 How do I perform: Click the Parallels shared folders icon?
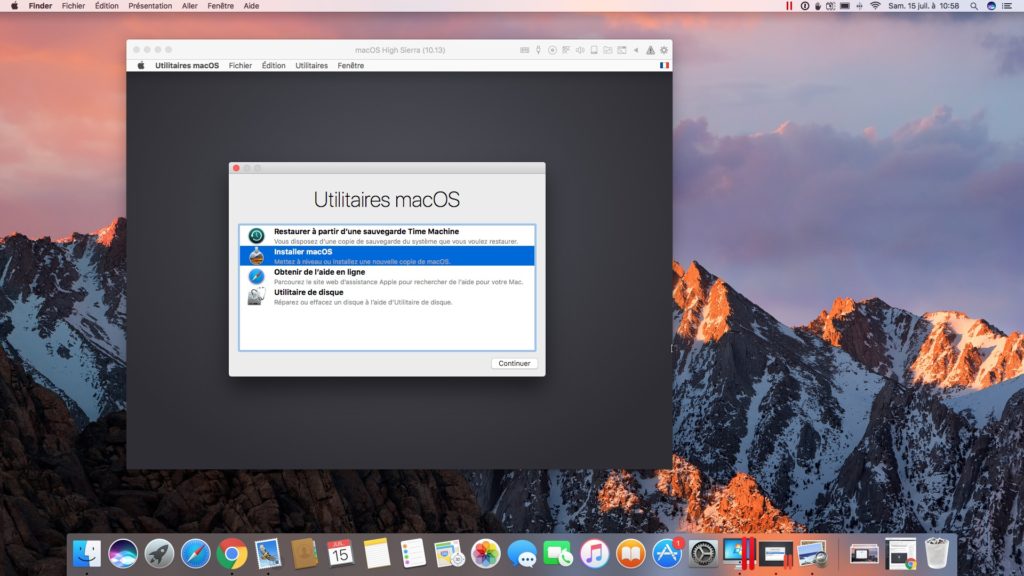tap(607, 50)
